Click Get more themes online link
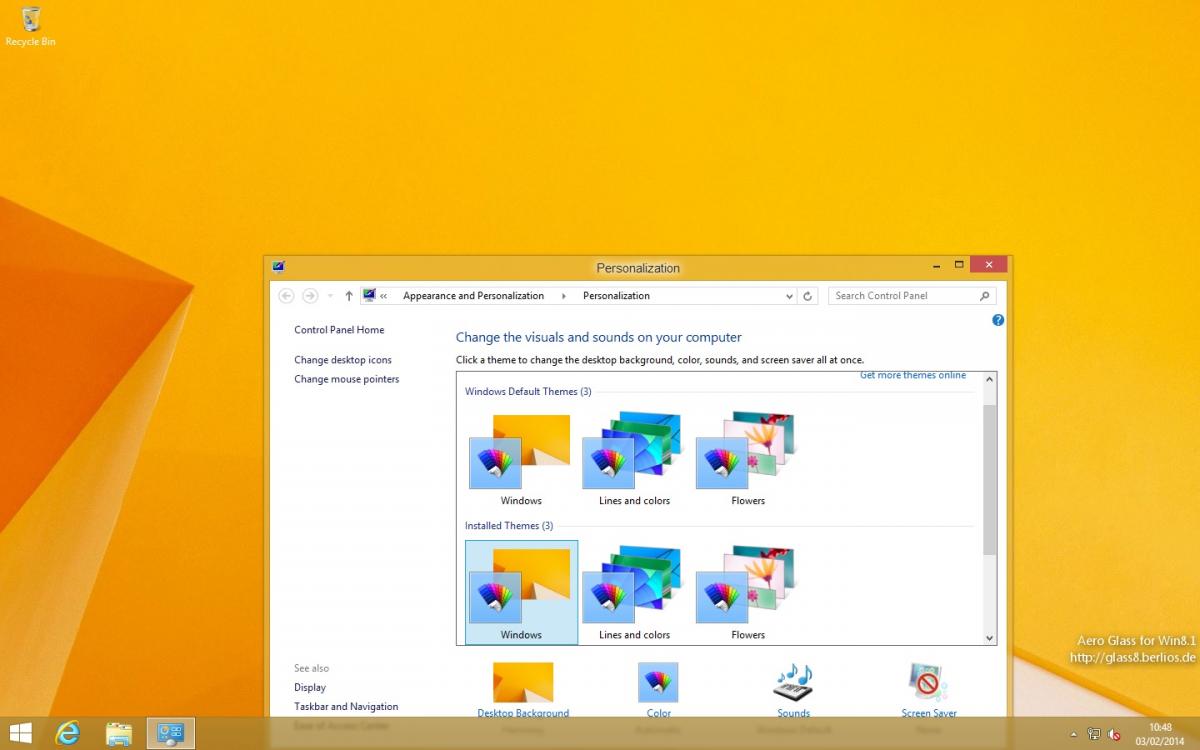1200x750 pixels. coord(913,375)
